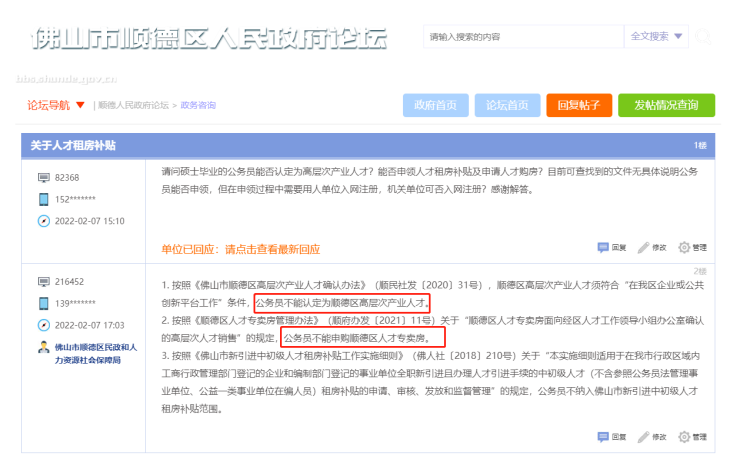Click masked phone number 139*******

point(75,303)
